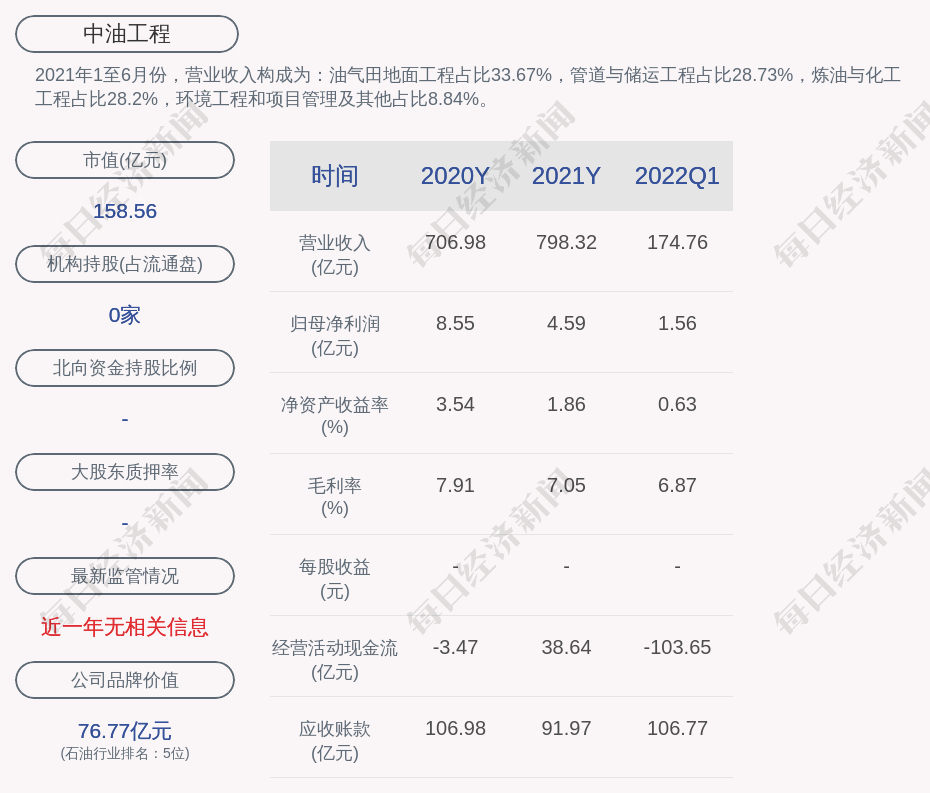Click the receivables cell 91.97
This screenshot has width=930, height=793.
point(566,728)
